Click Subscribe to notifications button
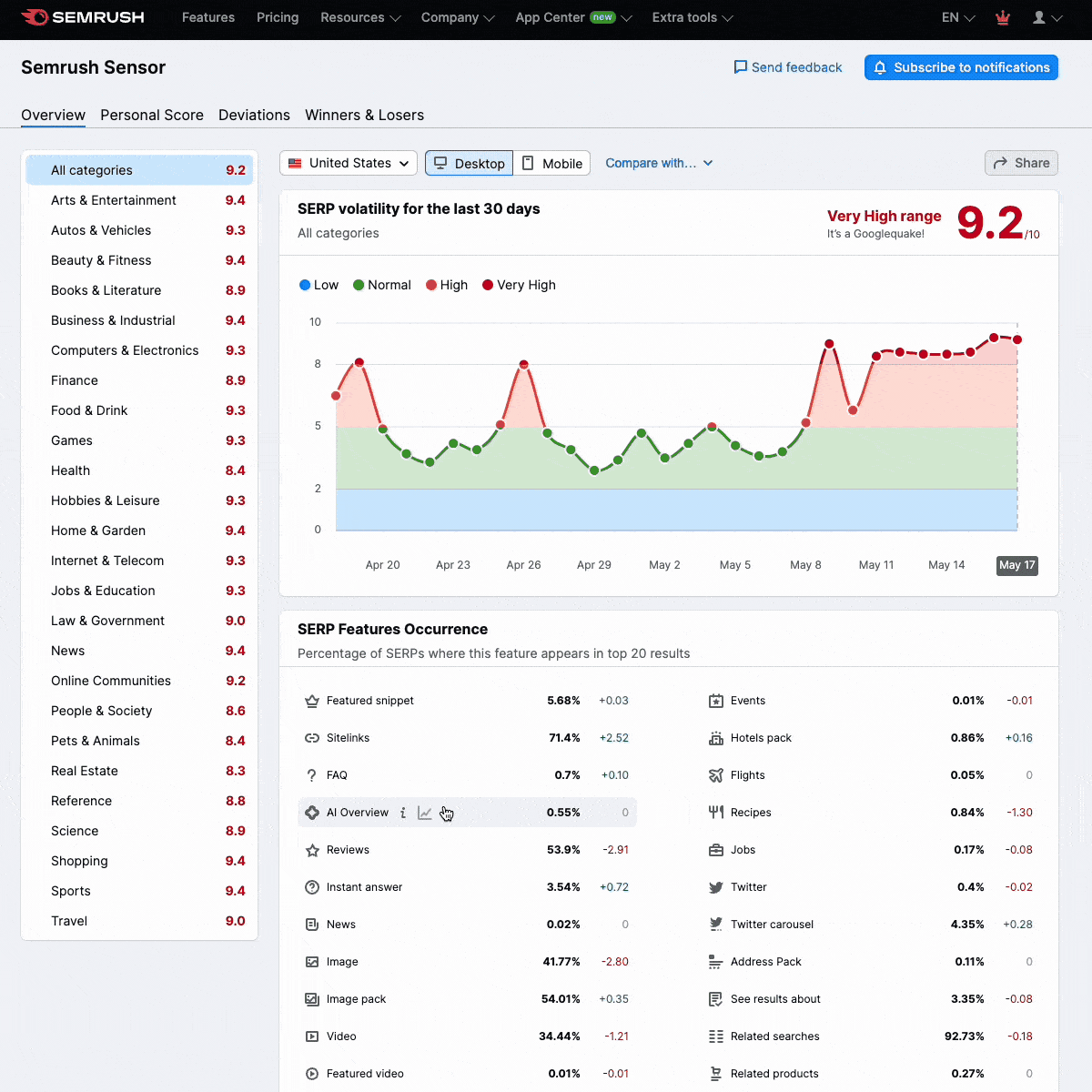The width and height of the screenshot is (1092, 1092). [x=961, y=67]
